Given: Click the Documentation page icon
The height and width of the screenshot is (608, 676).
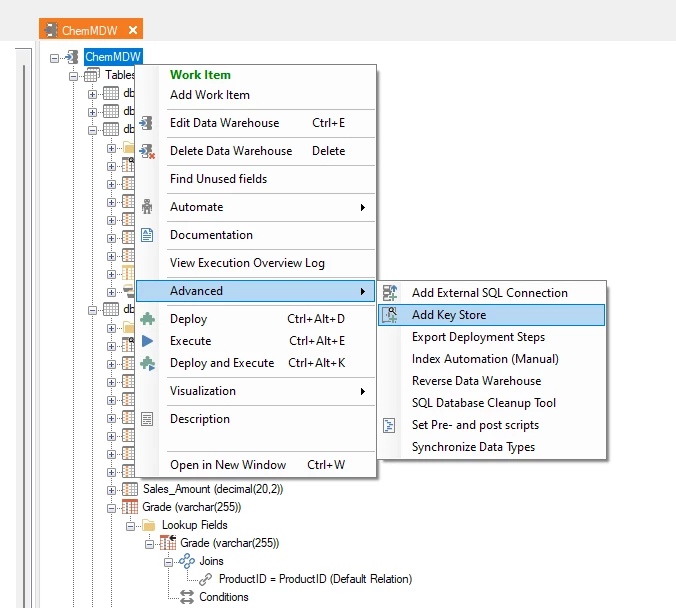Looking at the screenshot, I should pyautogui.click(x=147, y=235).
